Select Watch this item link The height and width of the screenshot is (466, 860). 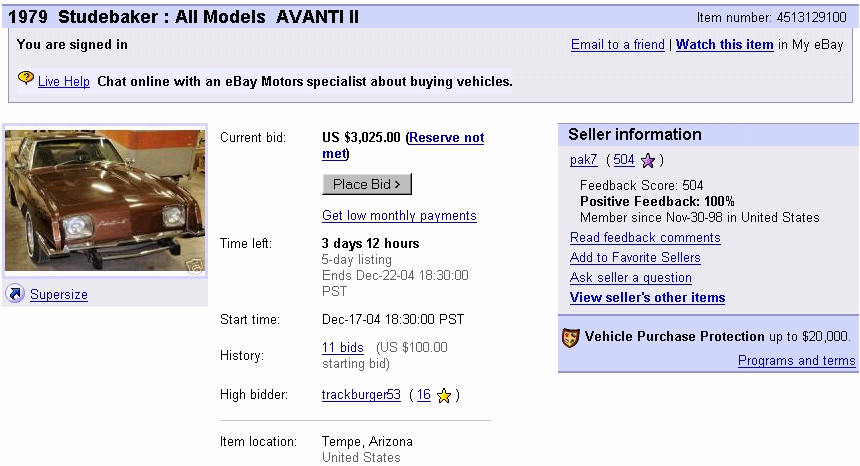[x=724, y=45]
